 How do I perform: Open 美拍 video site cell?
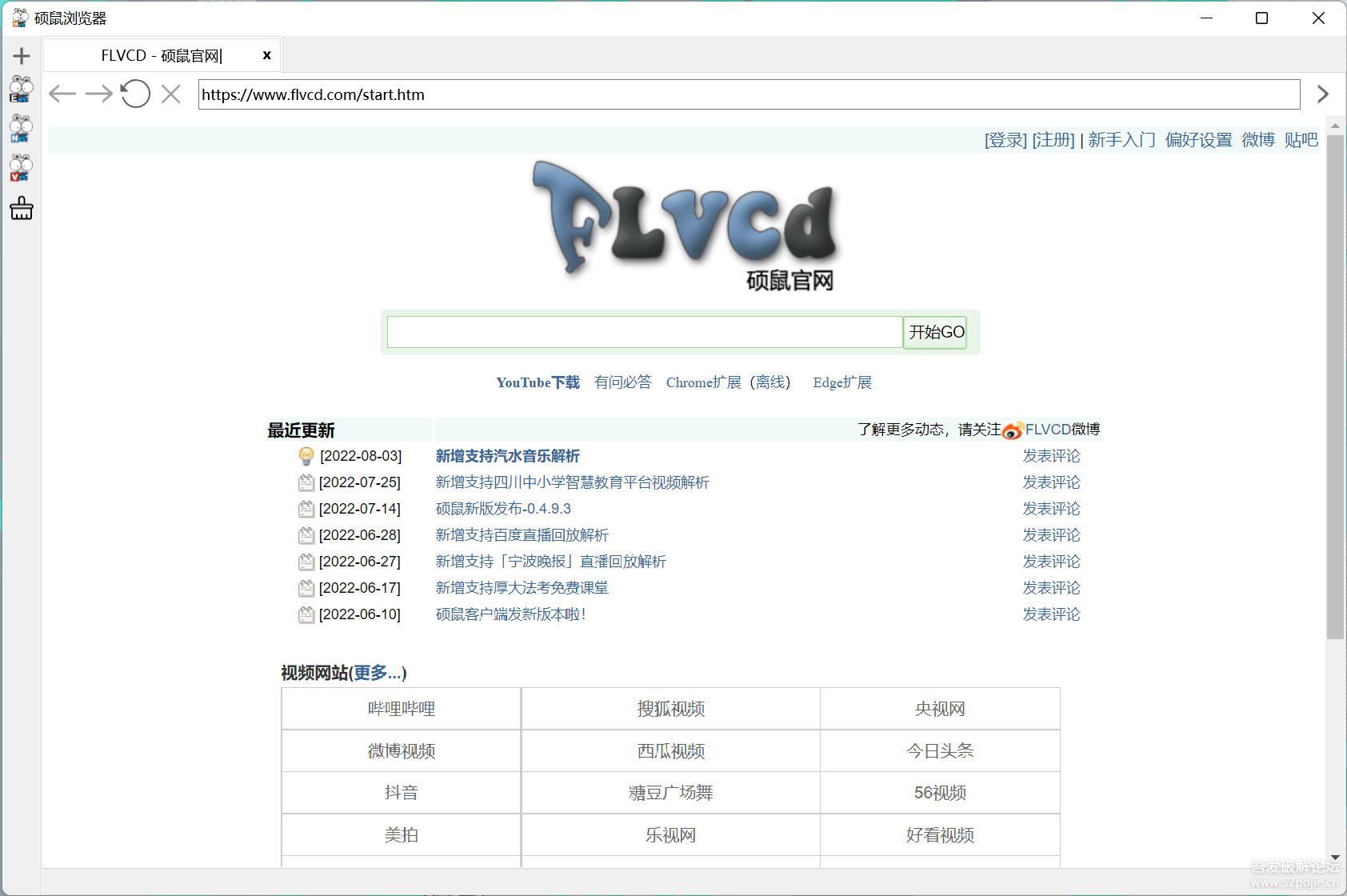tap(402, 835)
